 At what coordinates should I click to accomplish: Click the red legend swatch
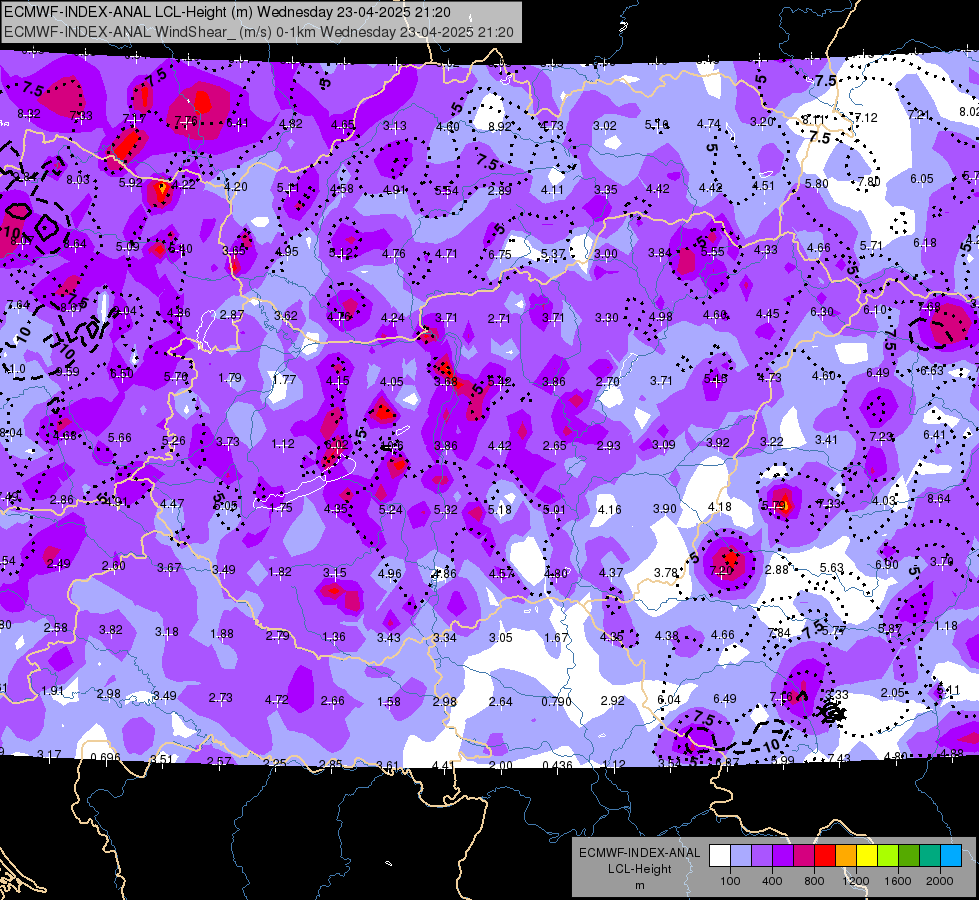point(825,856)
